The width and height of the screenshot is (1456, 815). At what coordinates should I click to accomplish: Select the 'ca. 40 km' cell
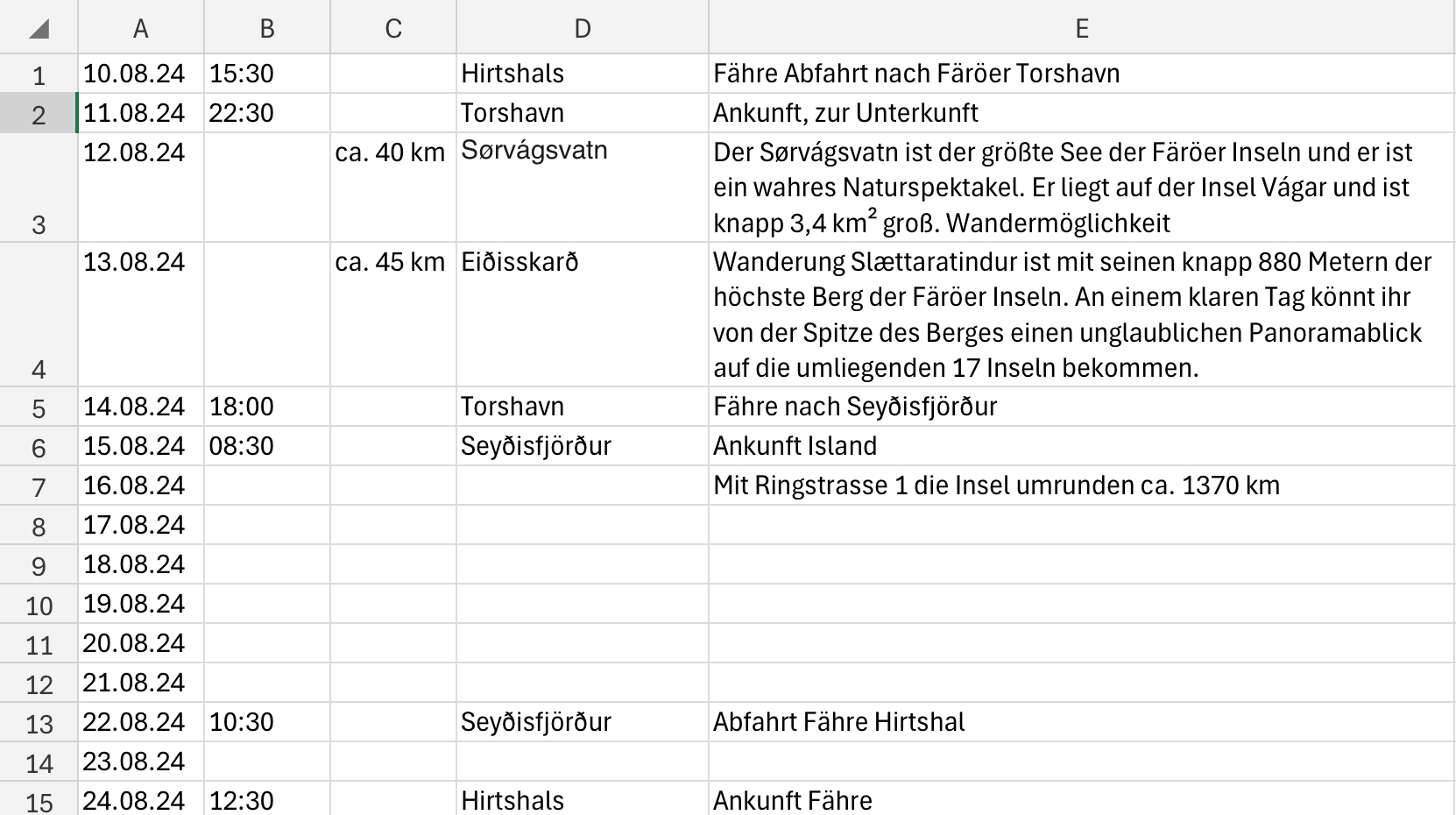393,188
